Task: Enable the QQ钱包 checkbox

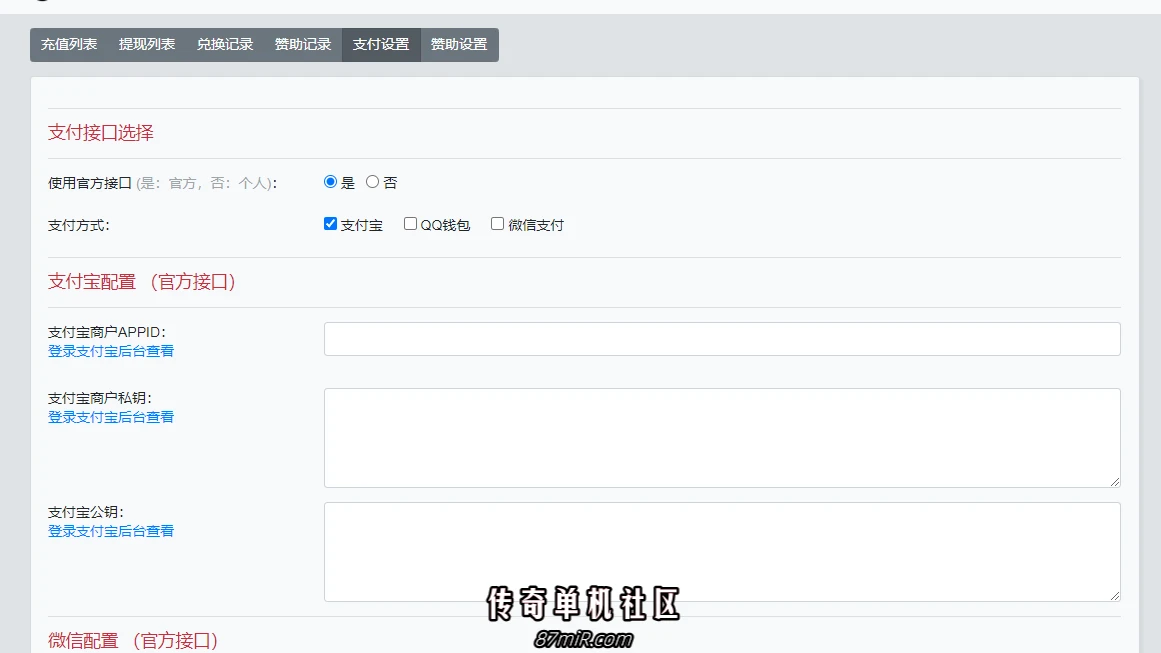Action: [410, 224]
